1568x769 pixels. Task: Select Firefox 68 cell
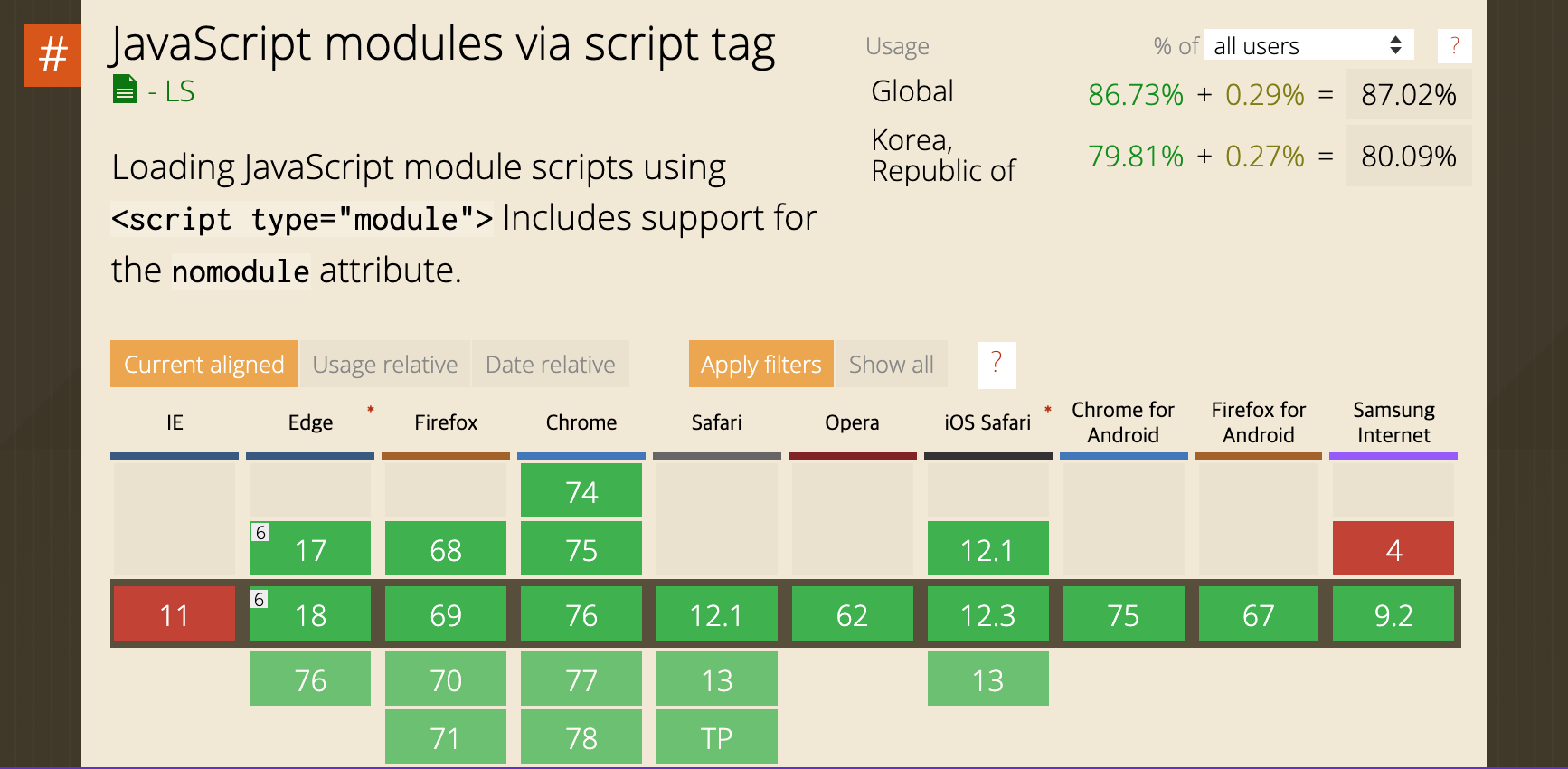coord(446,548)
